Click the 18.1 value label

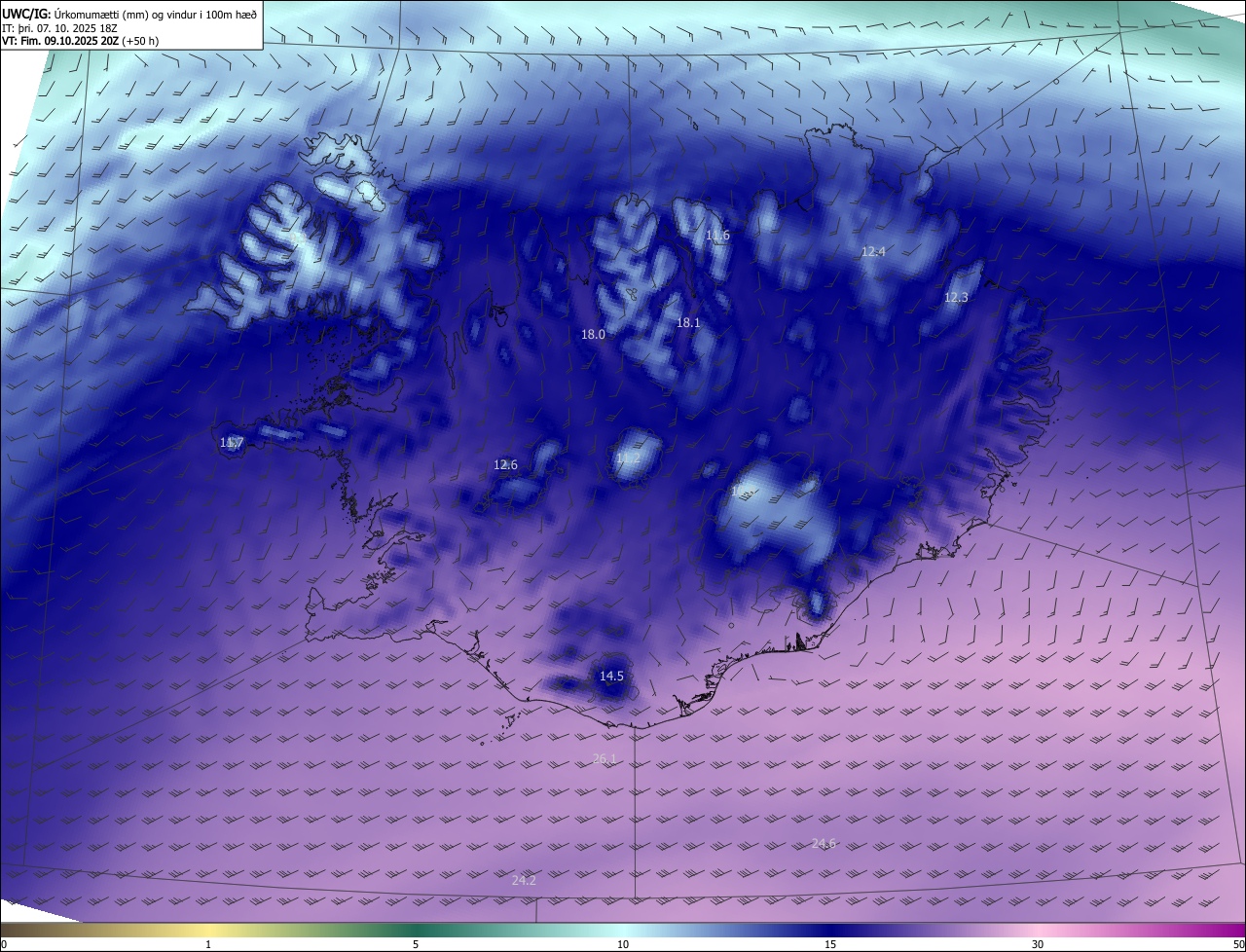tap(688, 322)
